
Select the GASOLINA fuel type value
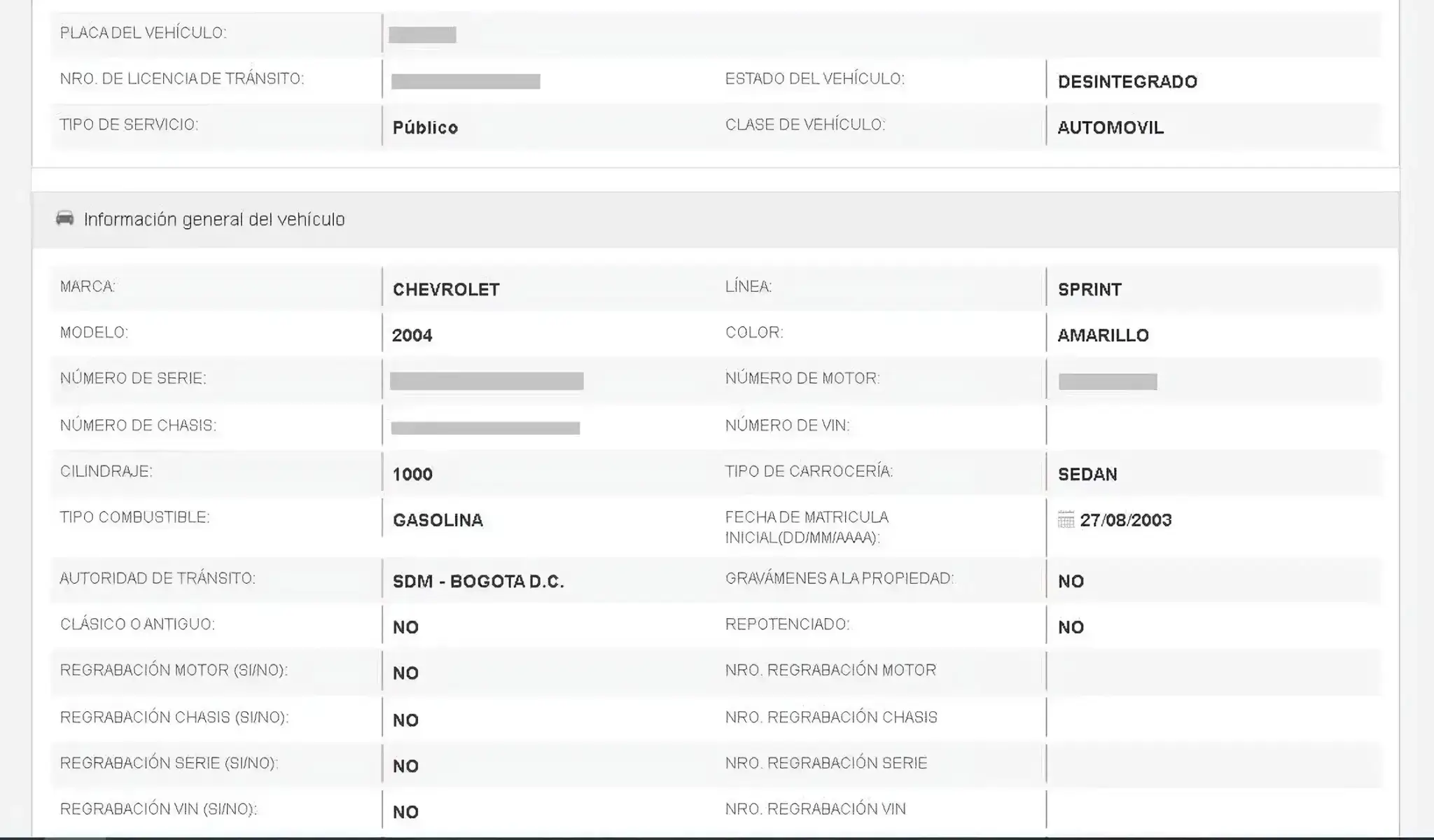pyautogui.click(x=438, y=520)
